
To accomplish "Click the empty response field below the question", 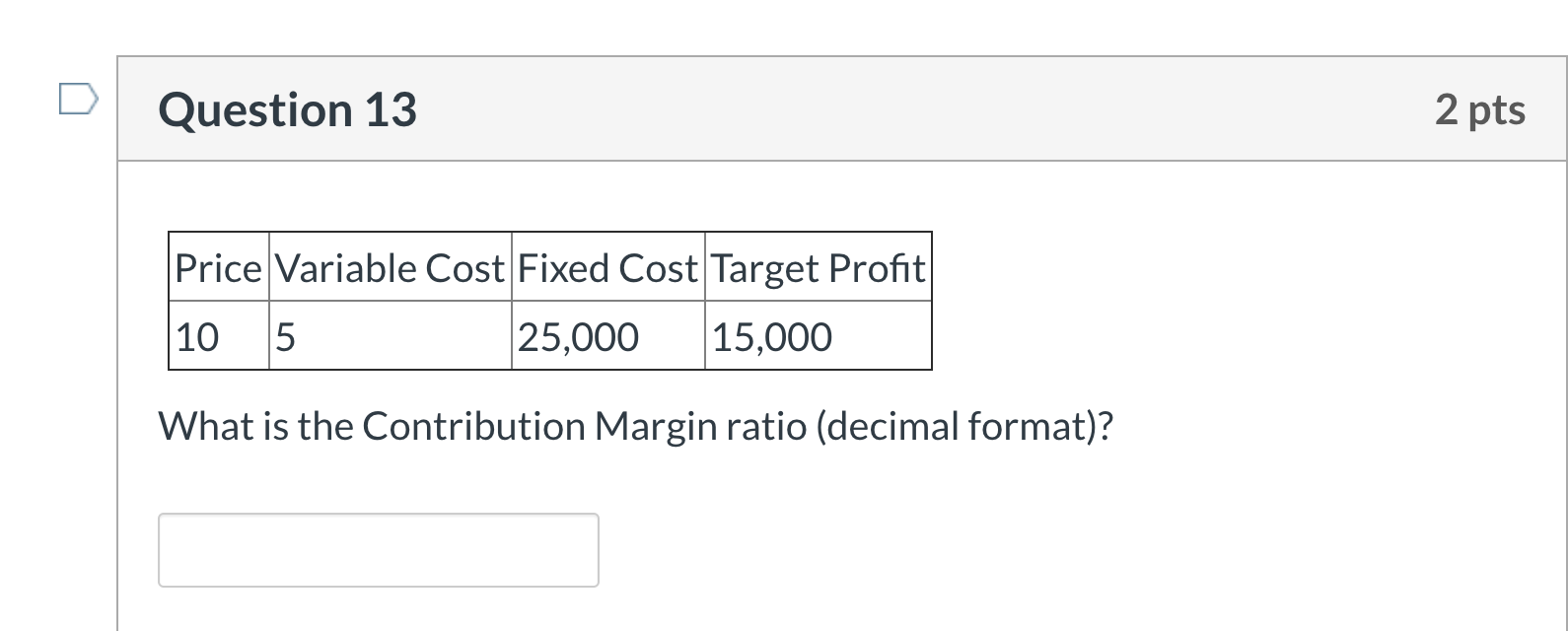I will pos(379,549).
